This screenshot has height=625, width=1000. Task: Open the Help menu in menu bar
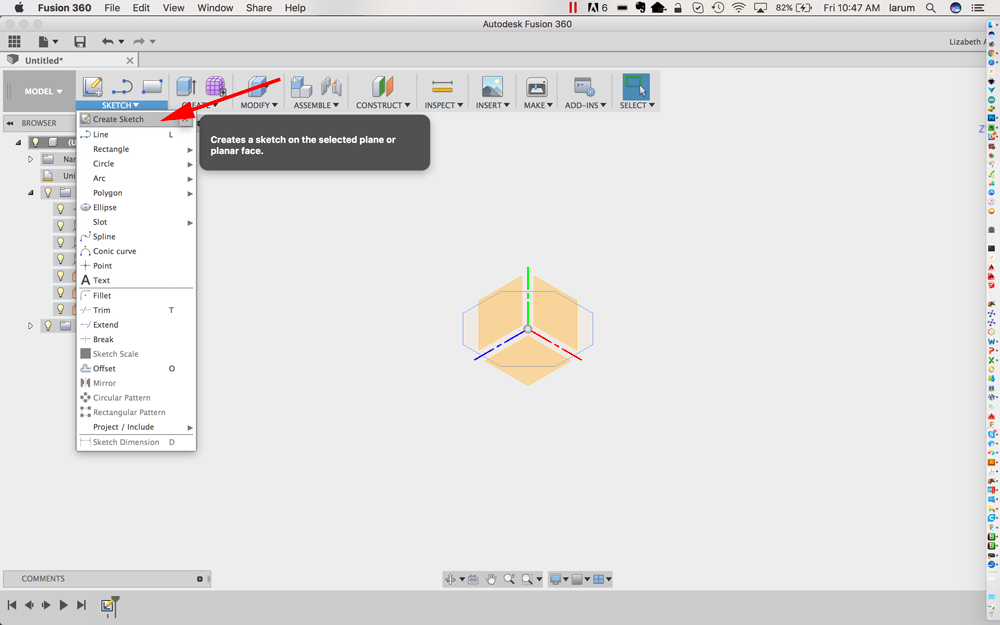pyautogui.click(x=295, y=8)
